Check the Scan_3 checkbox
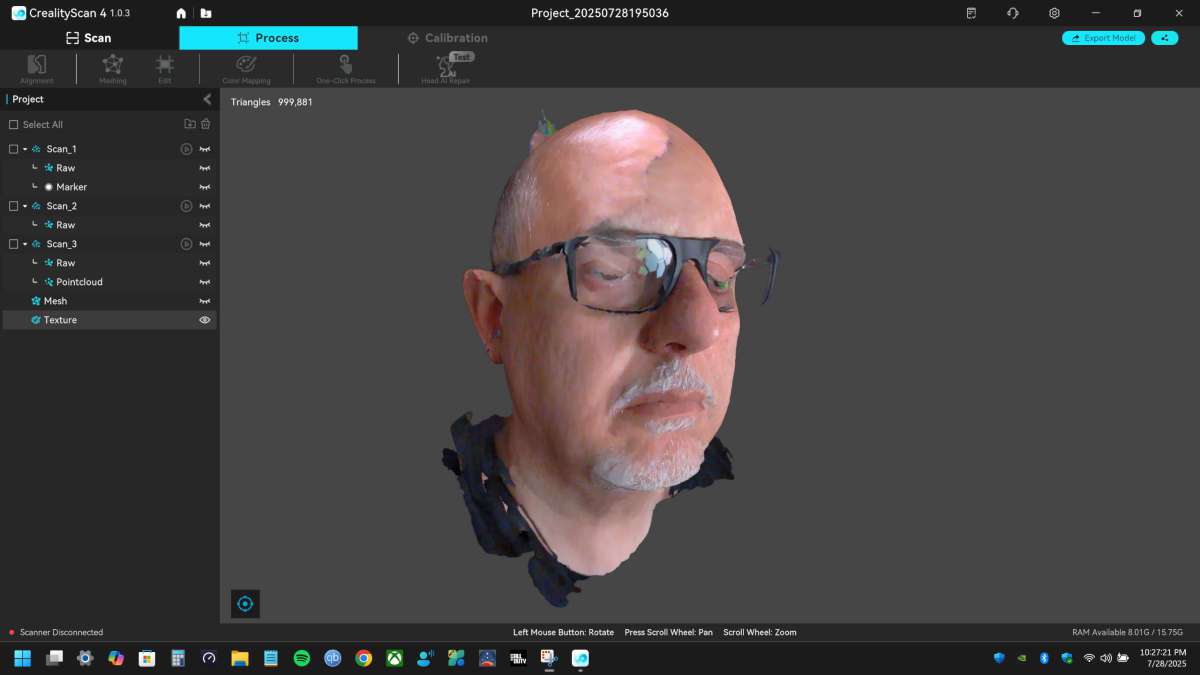The width and height of the screenshot is (1200, 675). click(x=14, y=244)
